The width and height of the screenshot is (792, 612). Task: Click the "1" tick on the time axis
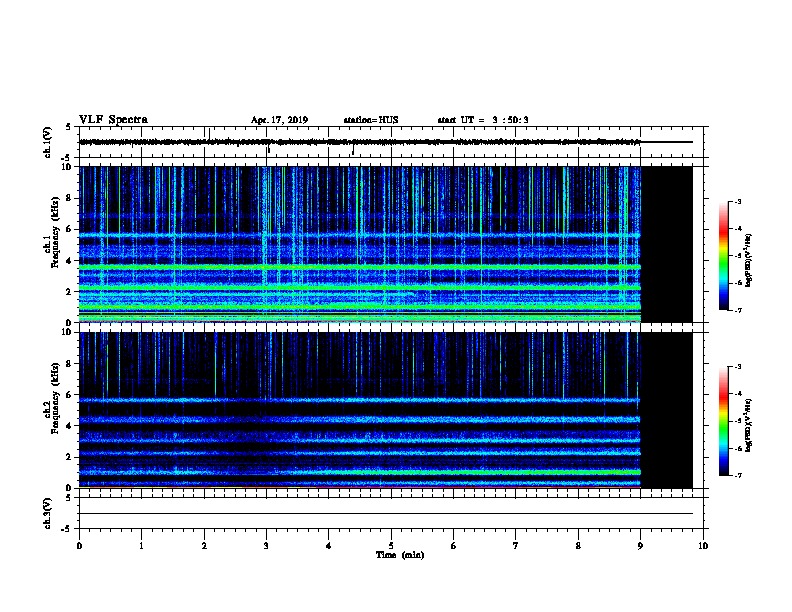141,546
